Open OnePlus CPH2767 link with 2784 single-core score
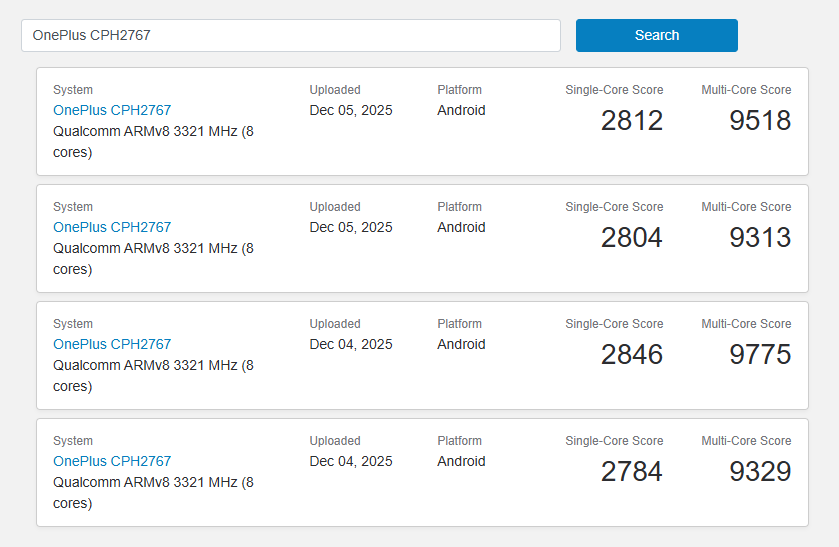 click(112, 461)
